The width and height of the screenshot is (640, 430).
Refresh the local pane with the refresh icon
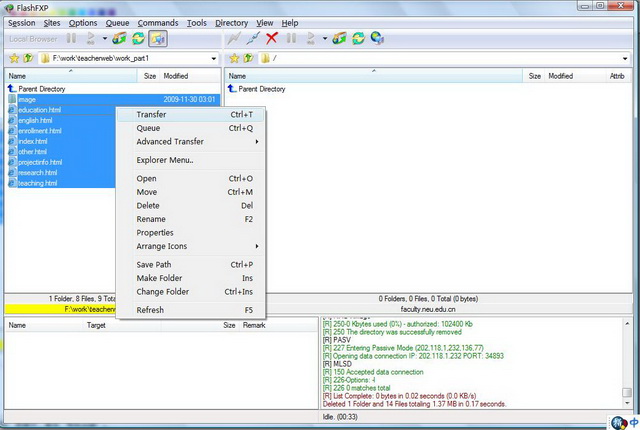click(138, 38)
